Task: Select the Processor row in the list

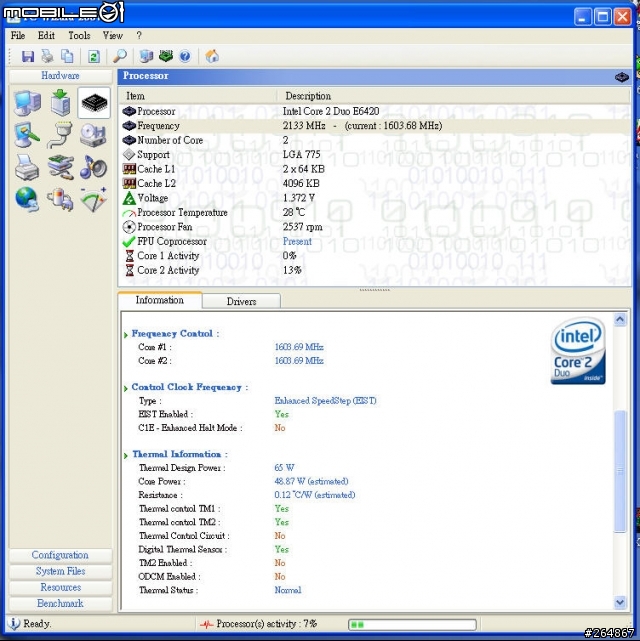Action: point(374,111)
